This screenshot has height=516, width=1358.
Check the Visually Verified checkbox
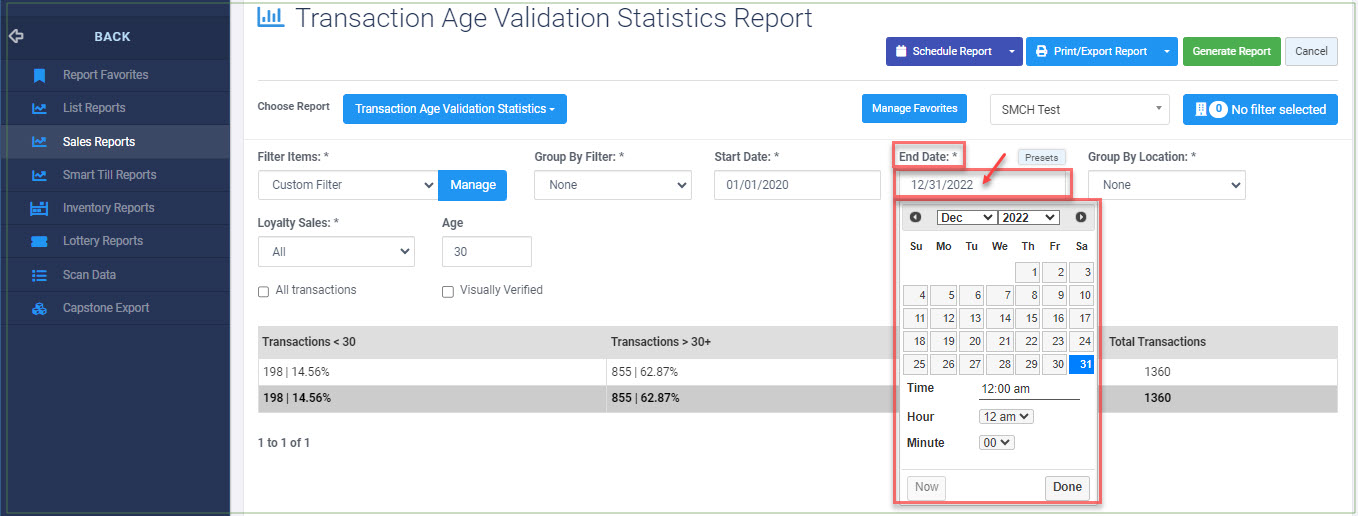pyautogui.click(x=448, y=291)
